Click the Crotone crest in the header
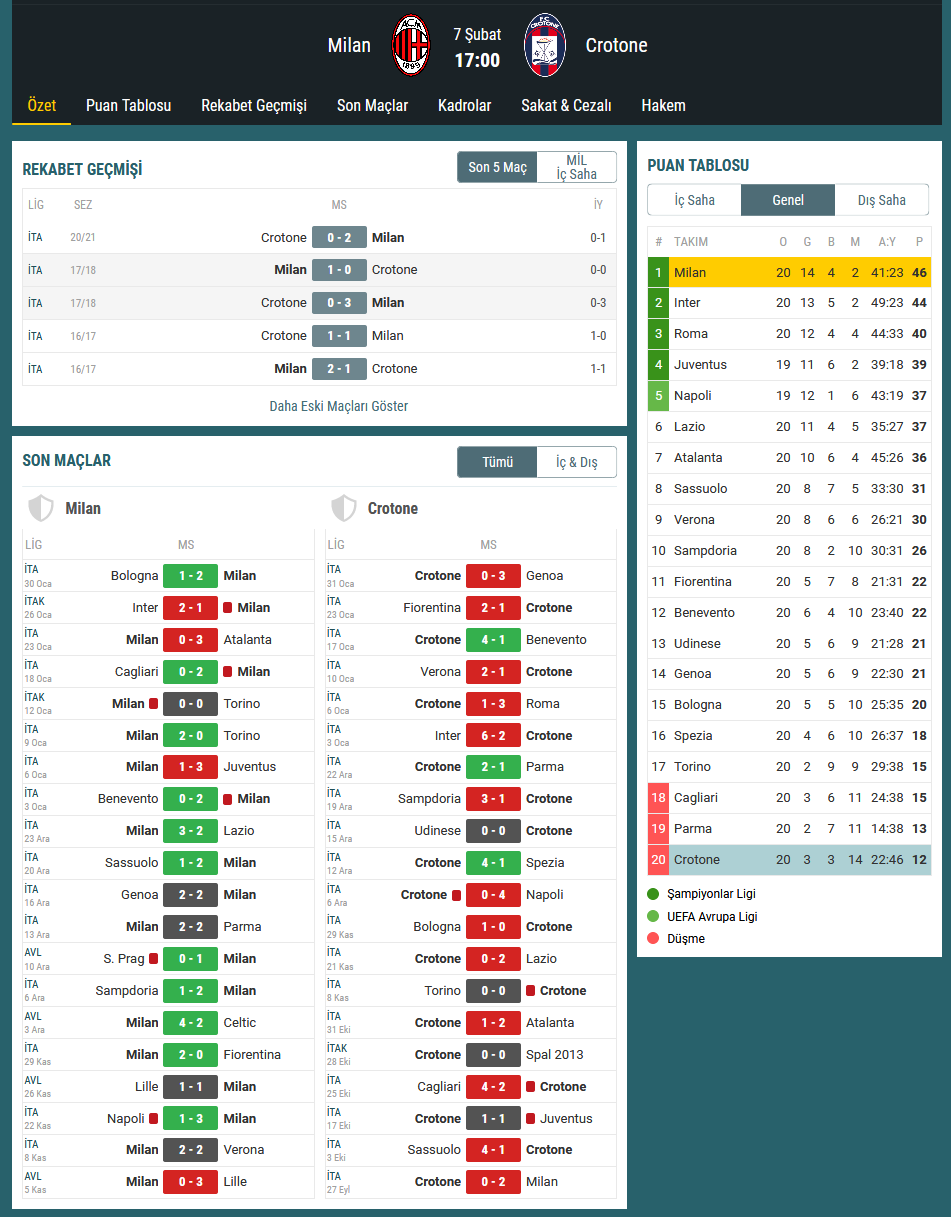 point(545,45)
